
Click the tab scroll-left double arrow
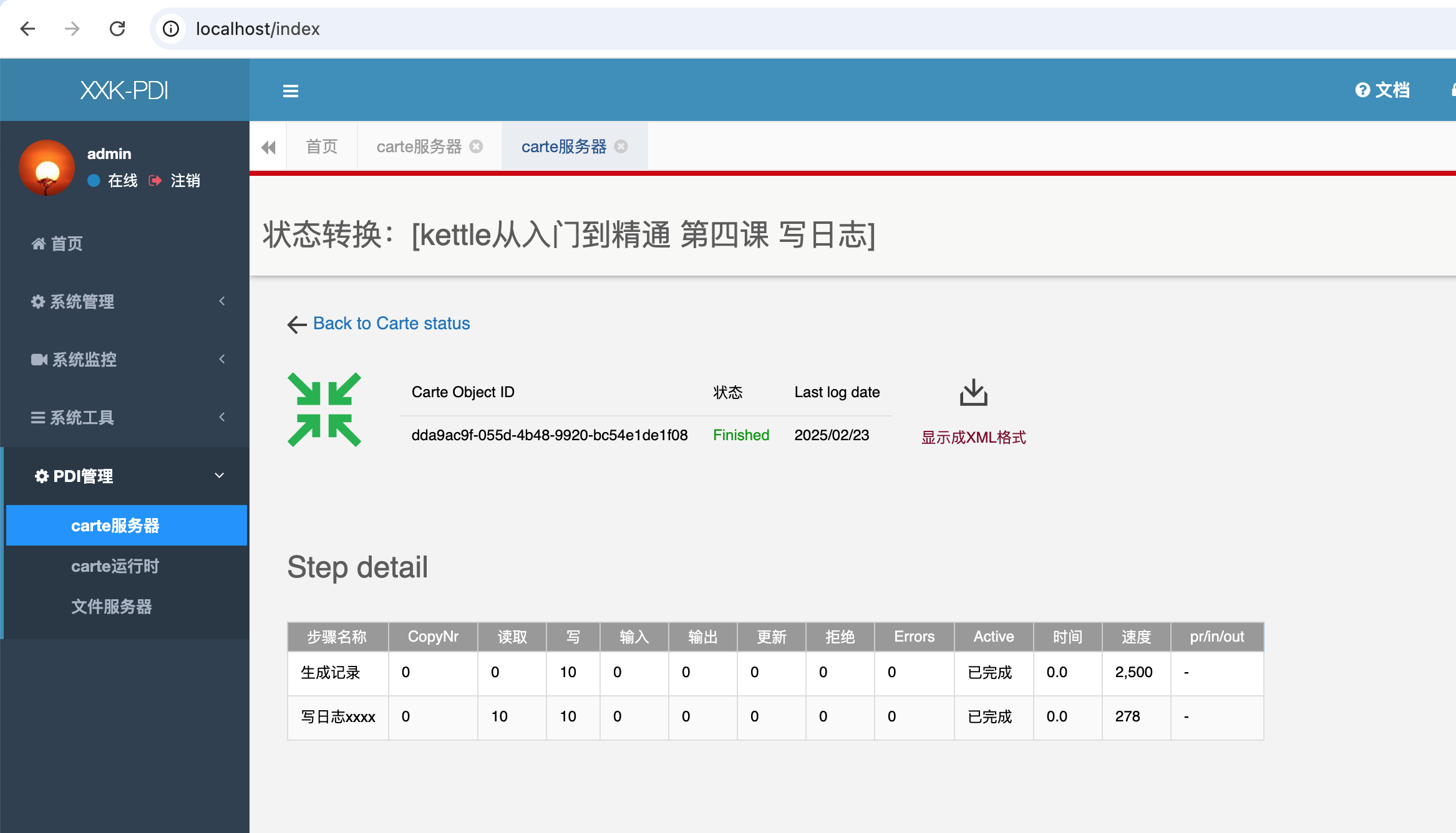(x=268, y=147)
